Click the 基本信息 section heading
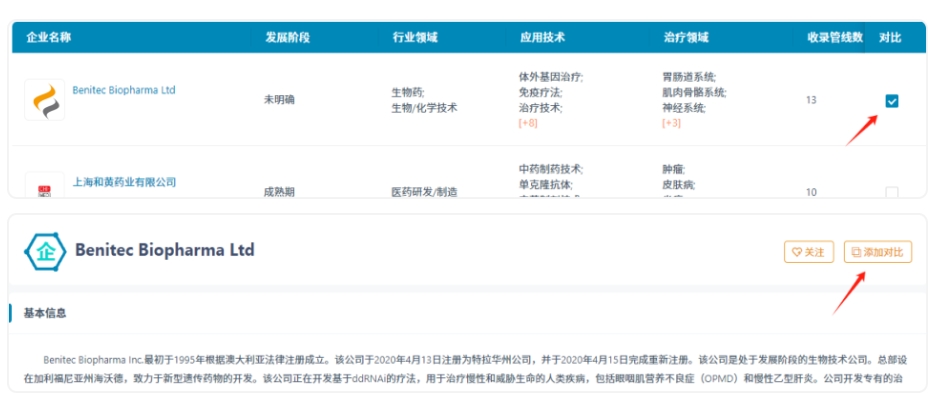939x400 pixels. point(45,313)
